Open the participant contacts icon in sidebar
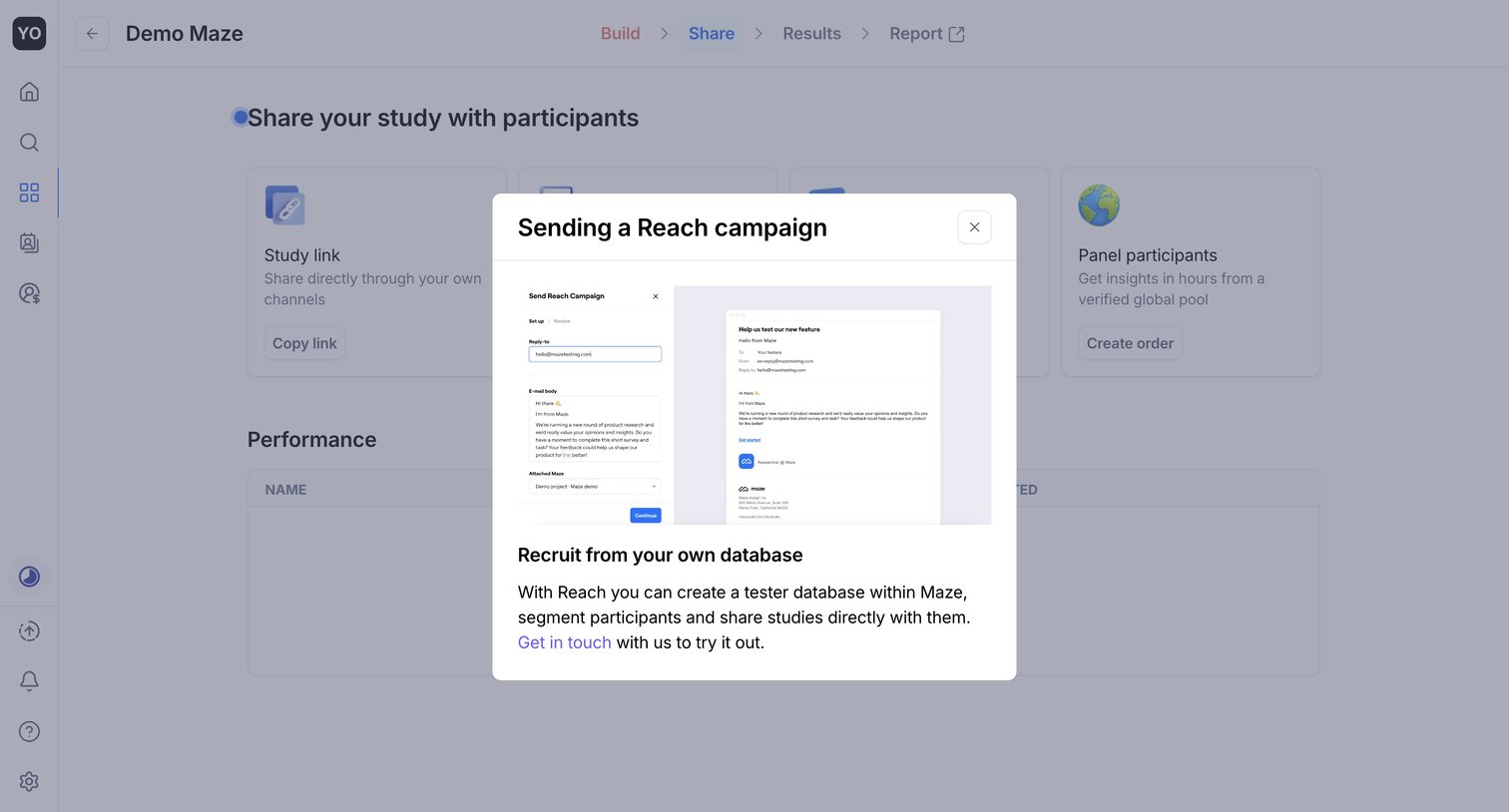 (29, 242)
